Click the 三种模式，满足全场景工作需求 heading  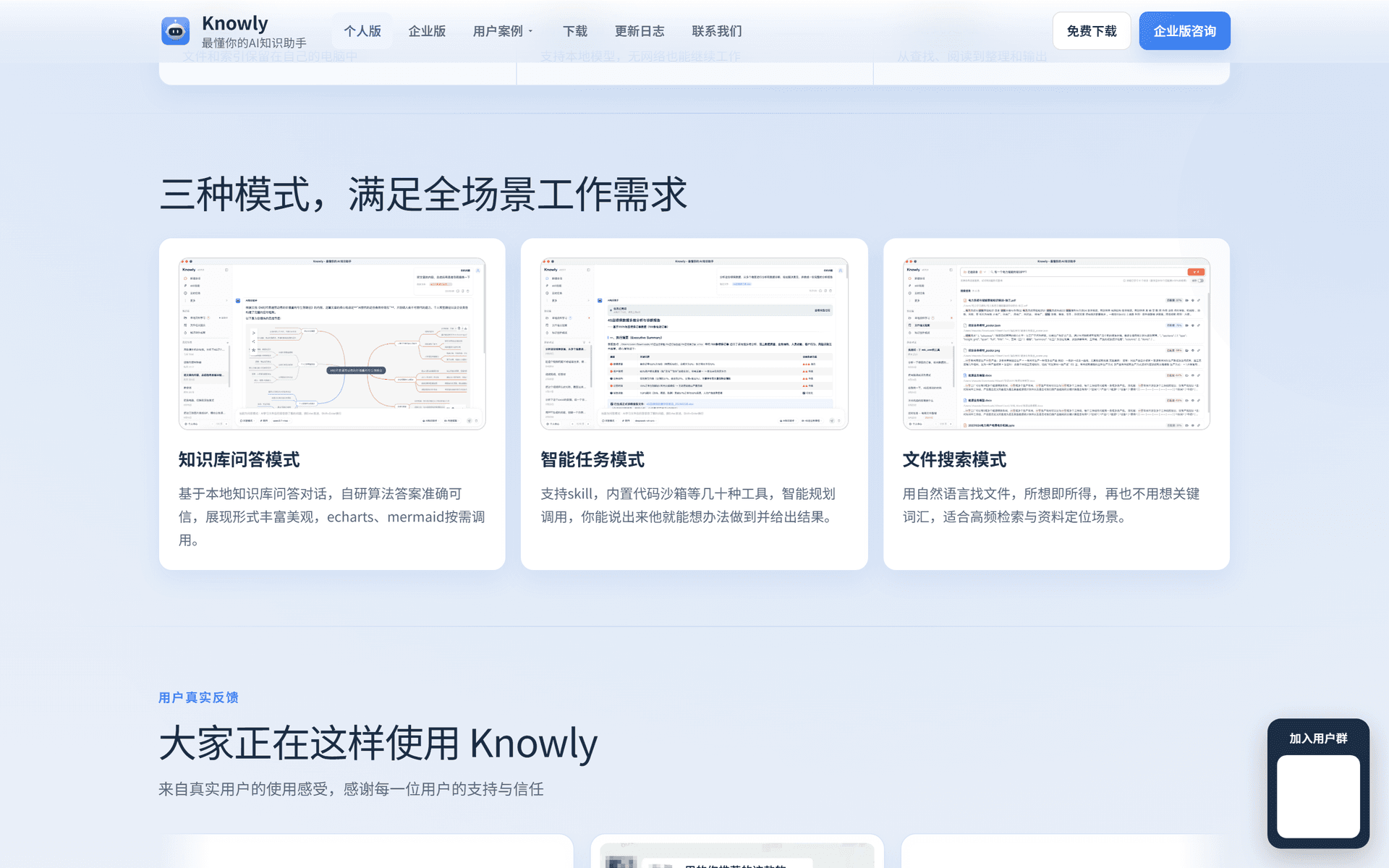[423, 194]
